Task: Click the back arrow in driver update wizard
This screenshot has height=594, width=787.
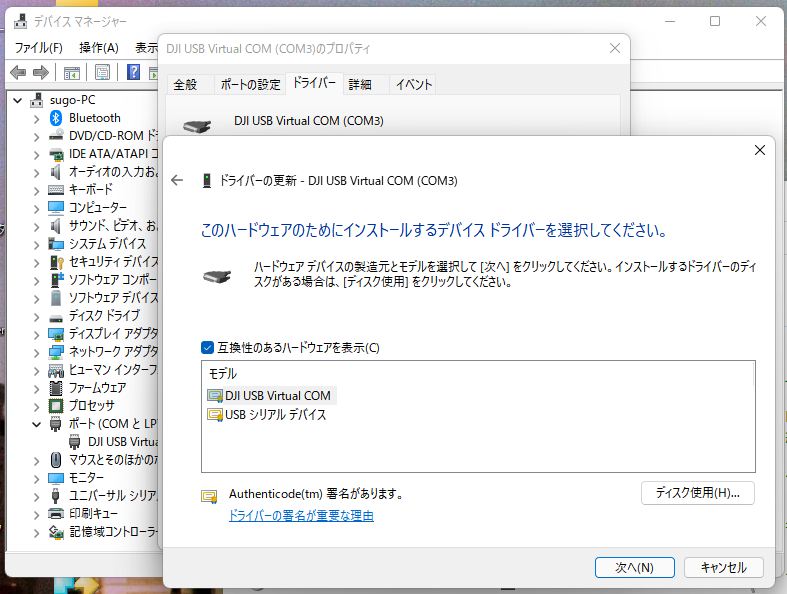Action: click(x=177, y=180)
